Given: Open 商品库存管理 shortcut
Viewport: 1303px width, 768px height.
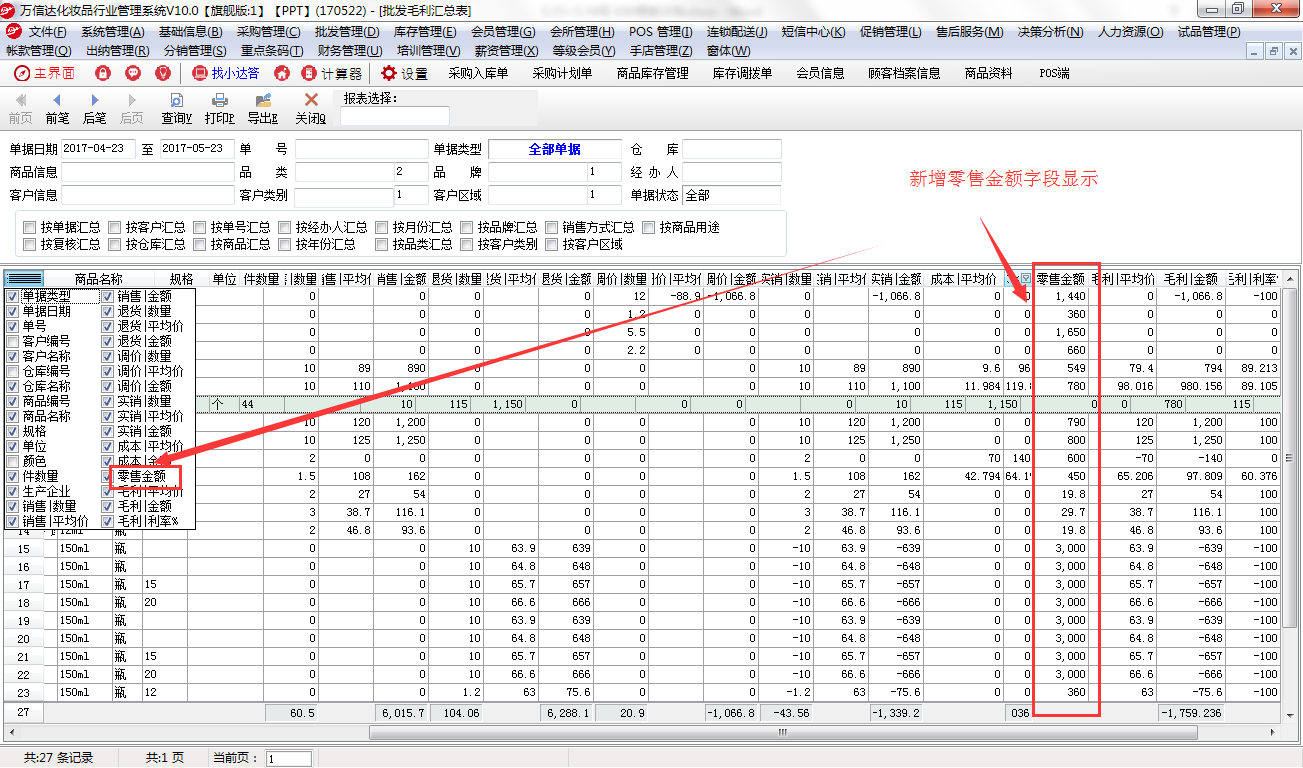Looking at the screenshot, I should coord(653,73).
